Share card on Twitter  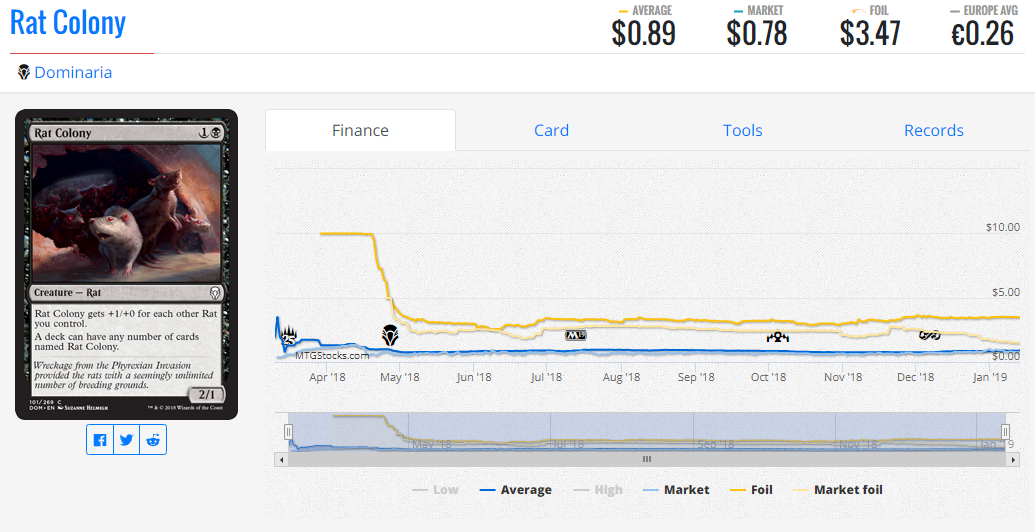coord(126,440)
